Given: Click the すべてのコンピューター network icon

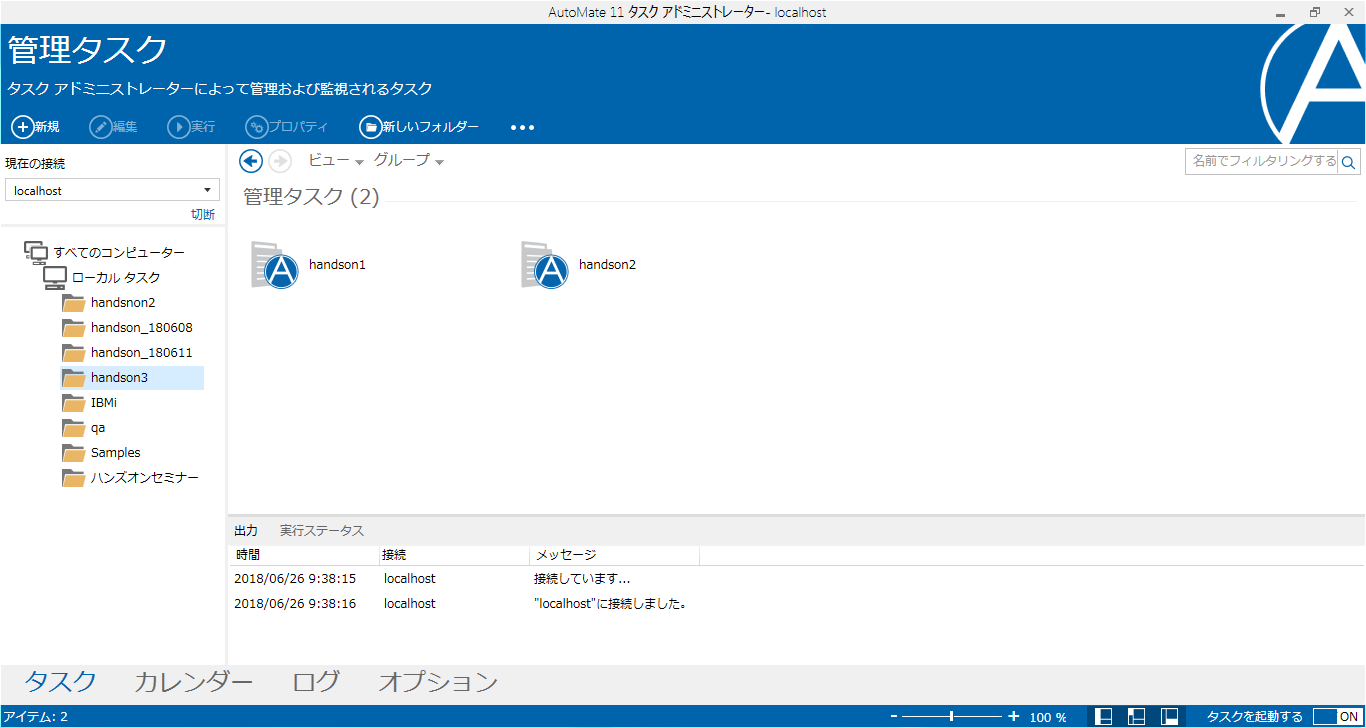Looking at the screenshot, I should coord(36,252).
